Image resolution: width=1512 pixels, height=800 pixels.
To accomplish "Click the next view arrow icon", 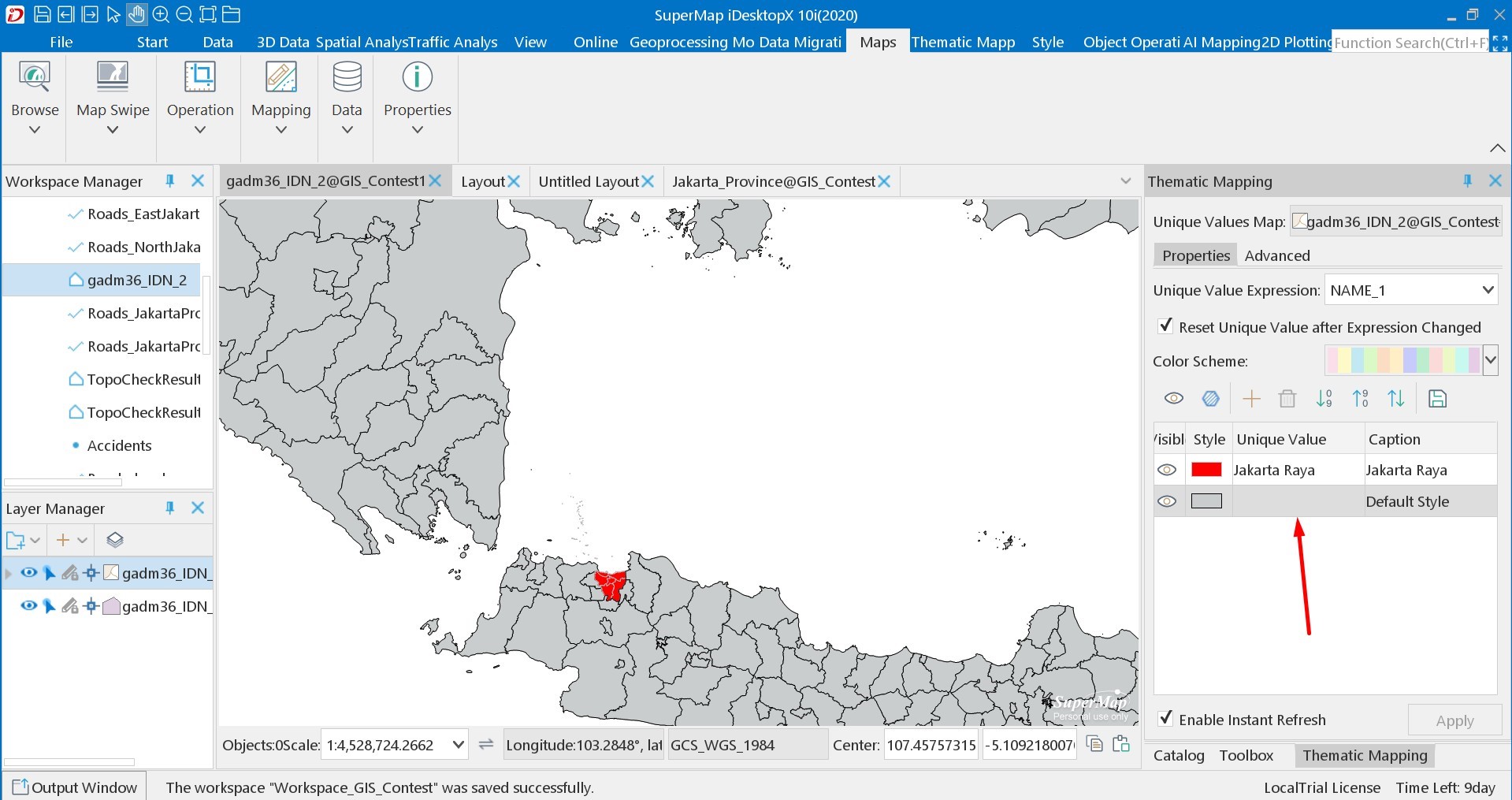I will pyautogui.click(x=90, y=14).
